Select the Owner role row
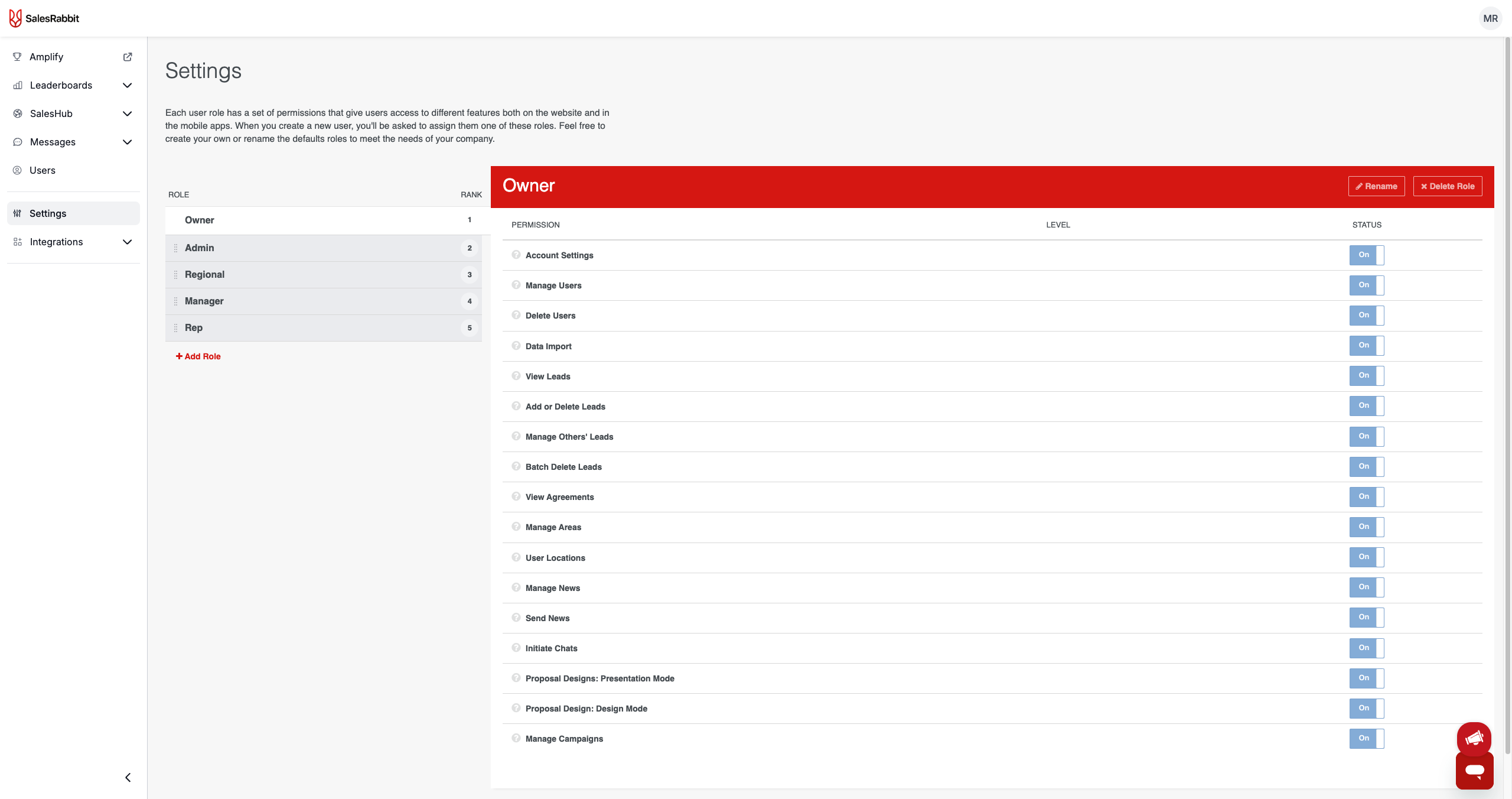 click(328, 220)
